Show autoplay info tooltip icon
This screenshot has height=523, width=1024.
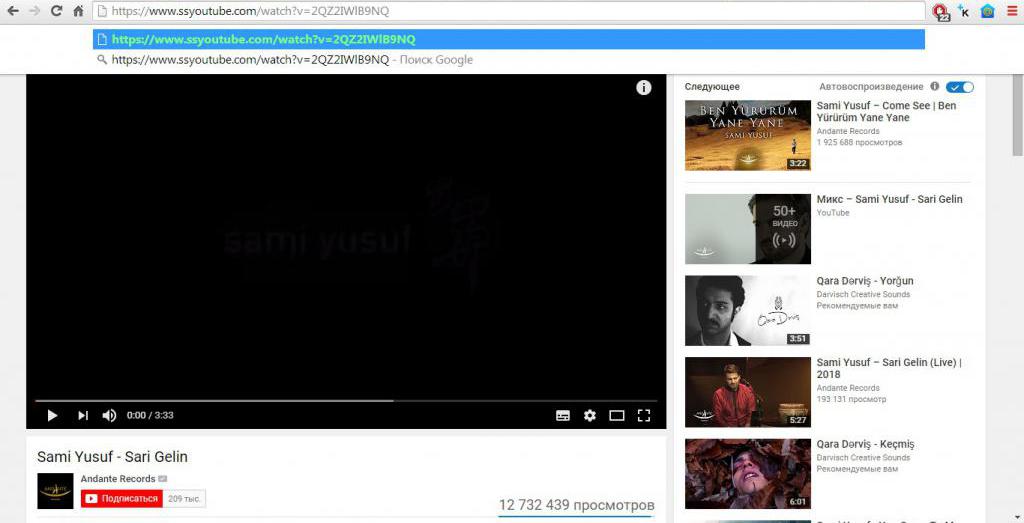pos(935,86)
